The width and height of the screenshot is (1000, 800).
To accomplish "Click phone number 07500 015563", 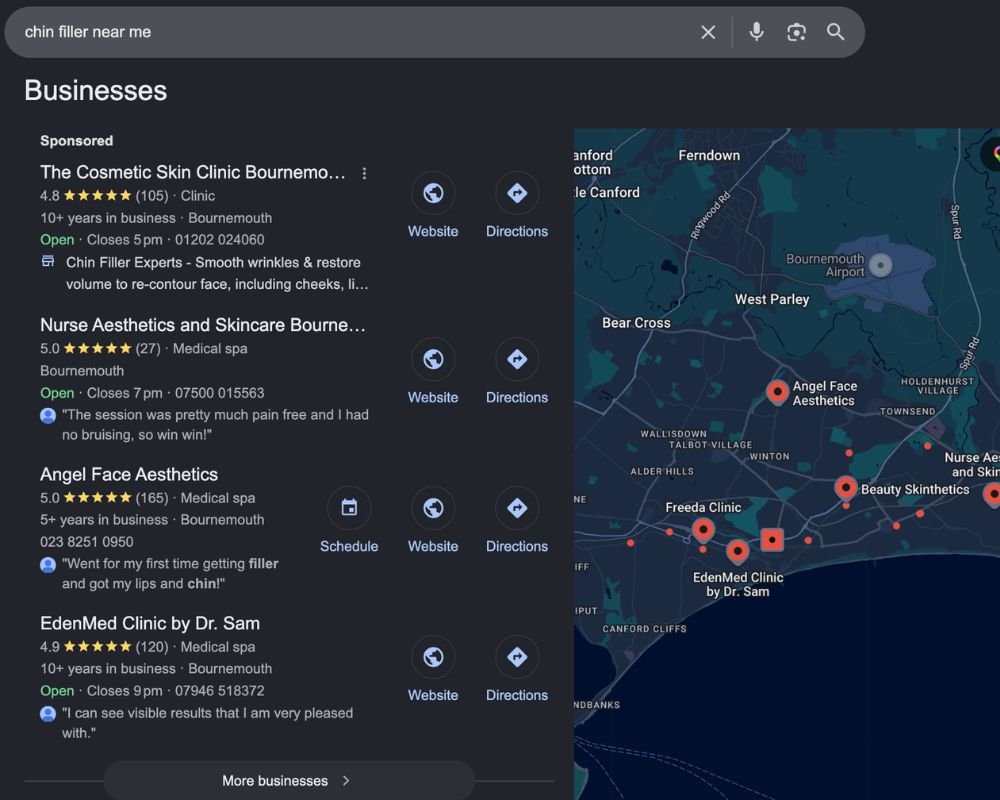I will (x=219, y=393).
